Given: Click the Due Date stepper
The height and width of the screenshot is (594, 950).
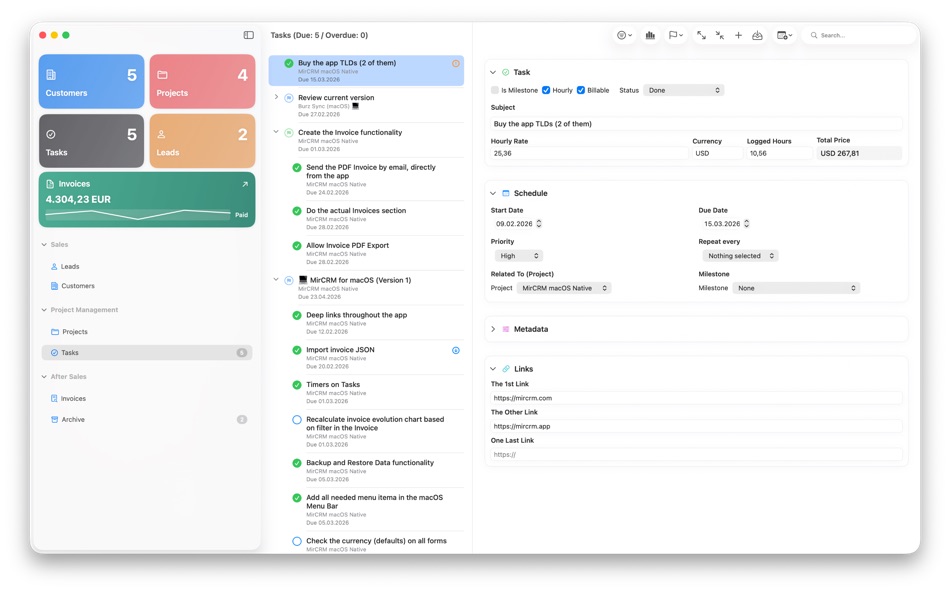Looking at the screenshot, I should pos(746,224).
